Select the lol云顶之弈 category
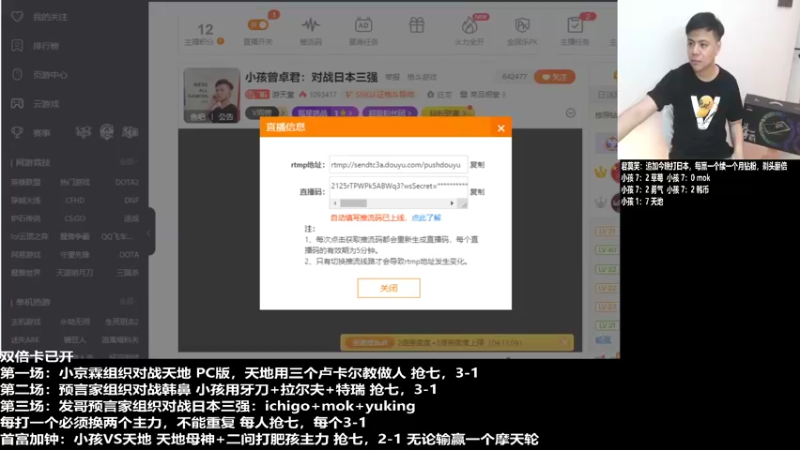Screen dimensions: 800x450 coord(30,236)
